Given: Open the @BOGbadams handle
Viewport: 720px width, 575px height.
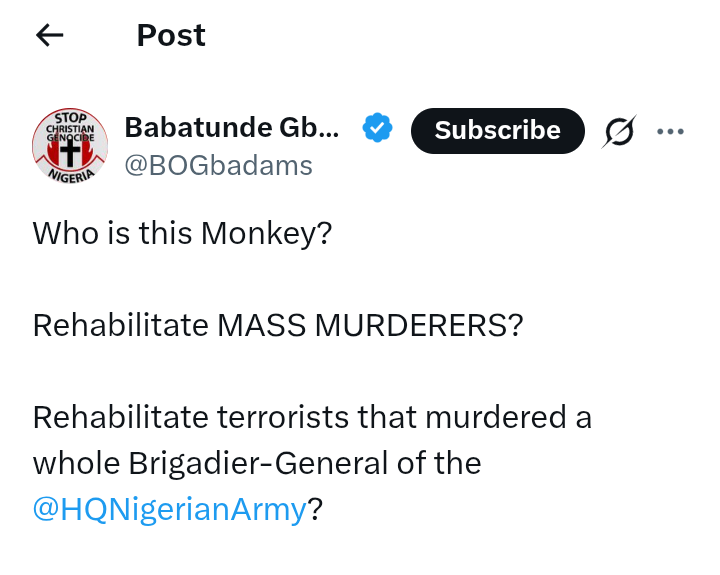Looking at the screenshot, I should (218, 165).
